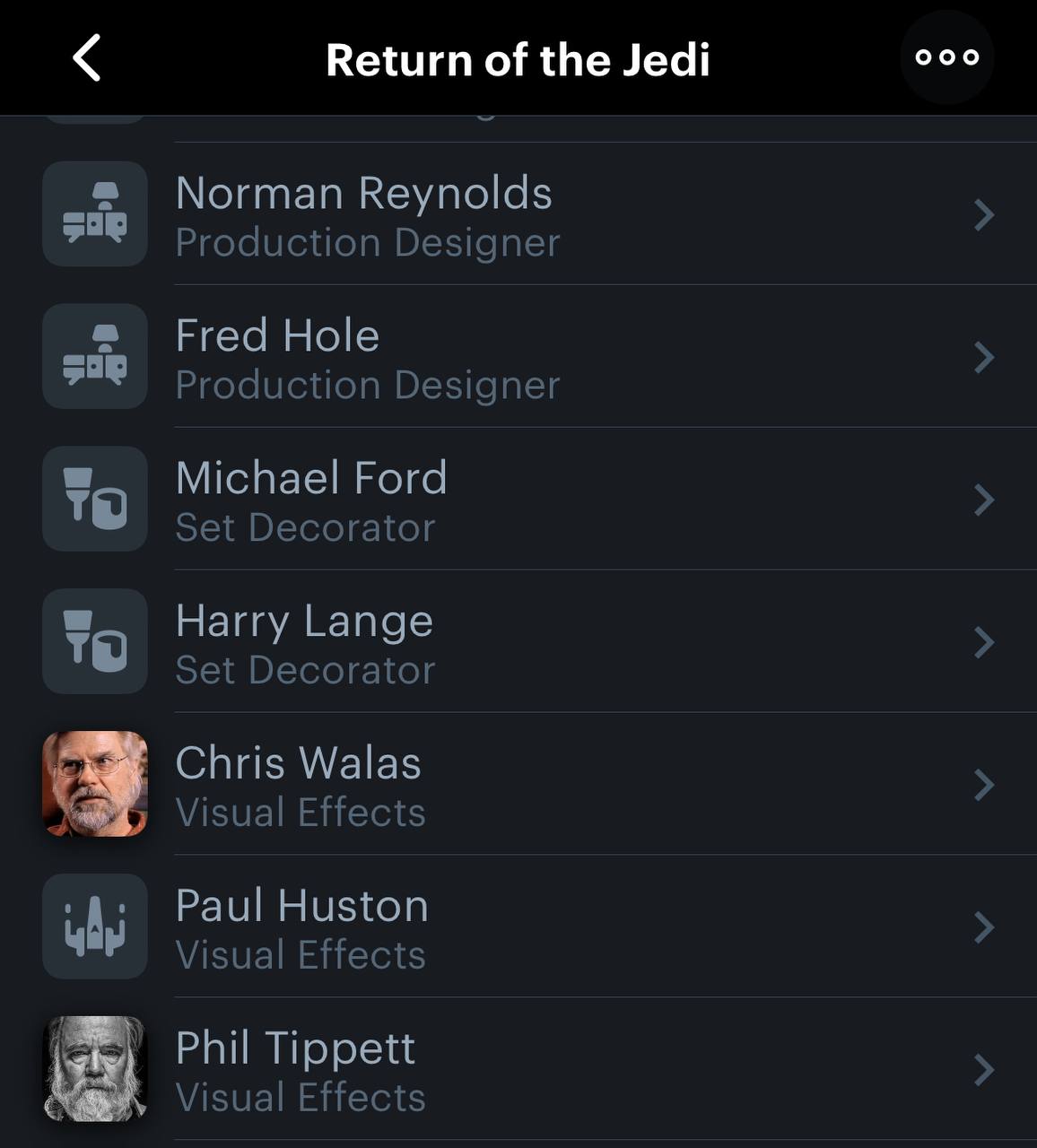Expand Norman Reynolds row chevron
1037x1148 pixels.
(x=984, y=214)
